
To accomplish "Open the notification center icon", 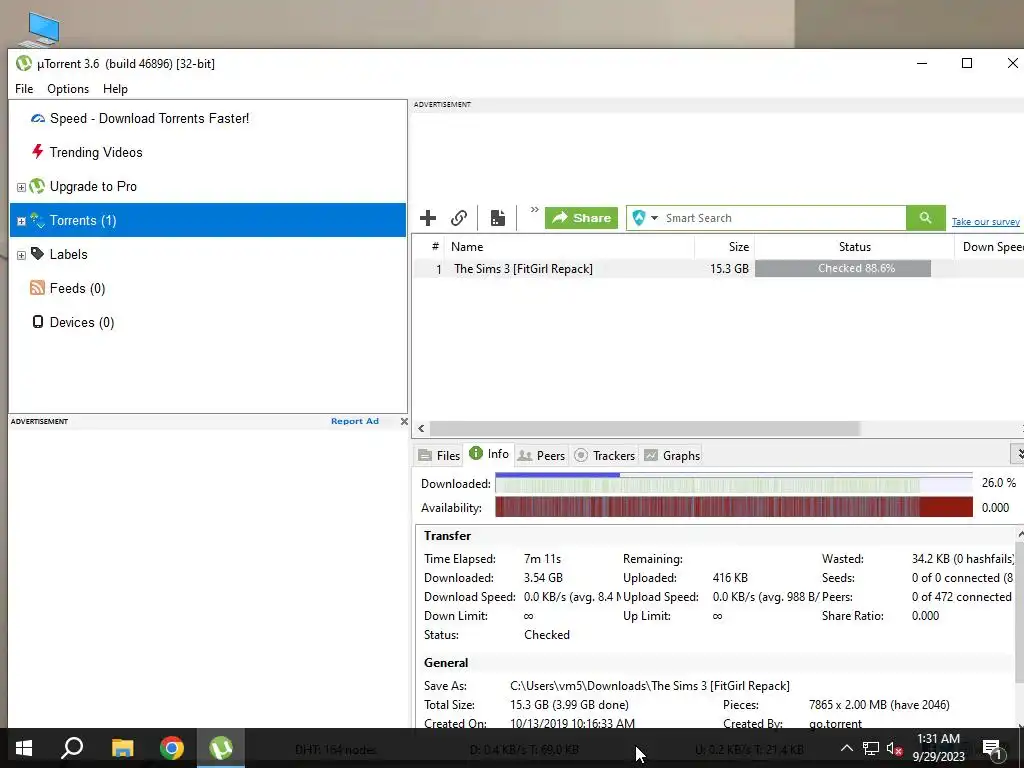I will pyautogui.click(x=992, y=748).
